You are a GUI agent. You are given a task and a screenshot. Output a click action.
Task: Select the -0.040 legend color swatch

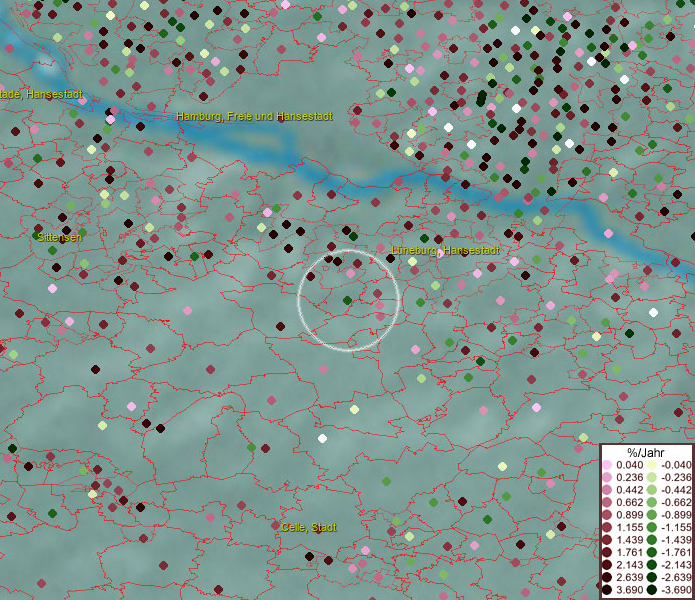point(652,465)
